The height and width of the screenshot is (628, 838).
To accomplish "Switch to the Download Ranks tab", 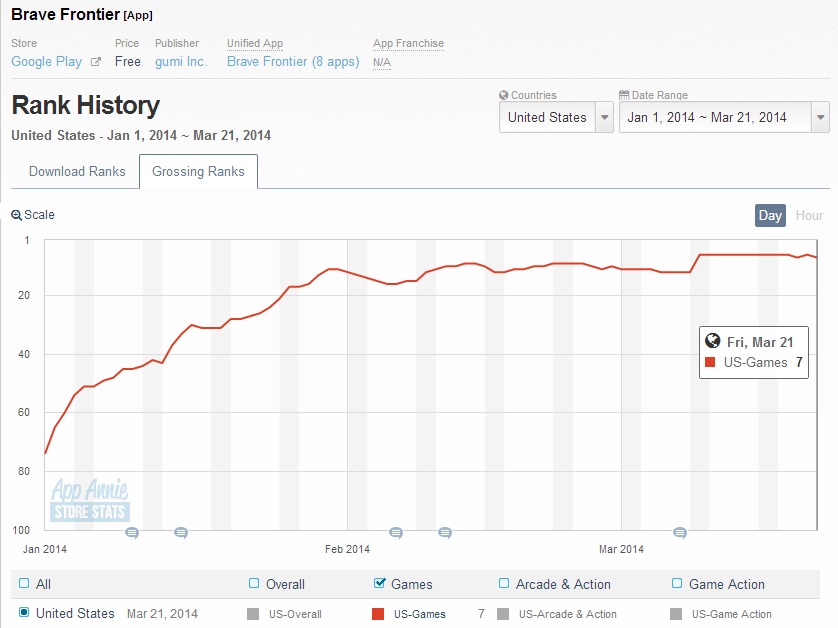I will click(x=77, y=172).
